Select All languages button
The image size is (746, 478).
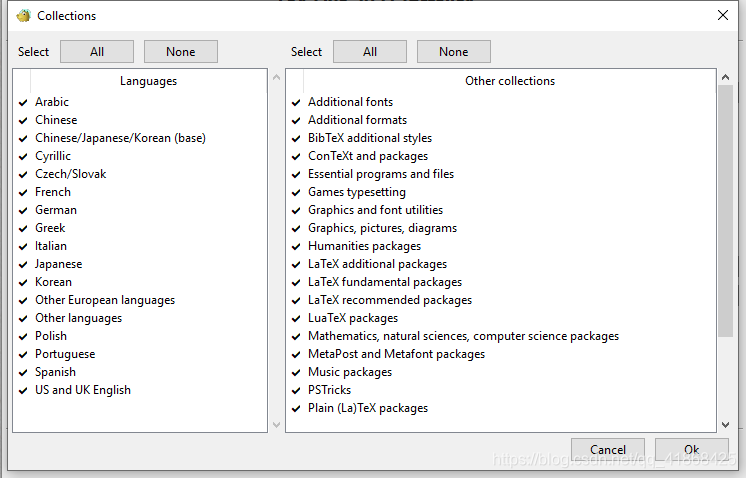point(97,51)
